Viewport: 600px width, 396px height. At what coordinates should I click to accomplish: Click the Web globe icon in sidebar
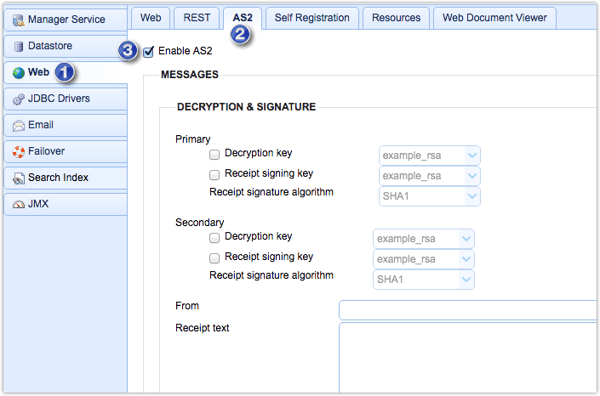pyautogui.click(x=18, y=73)
